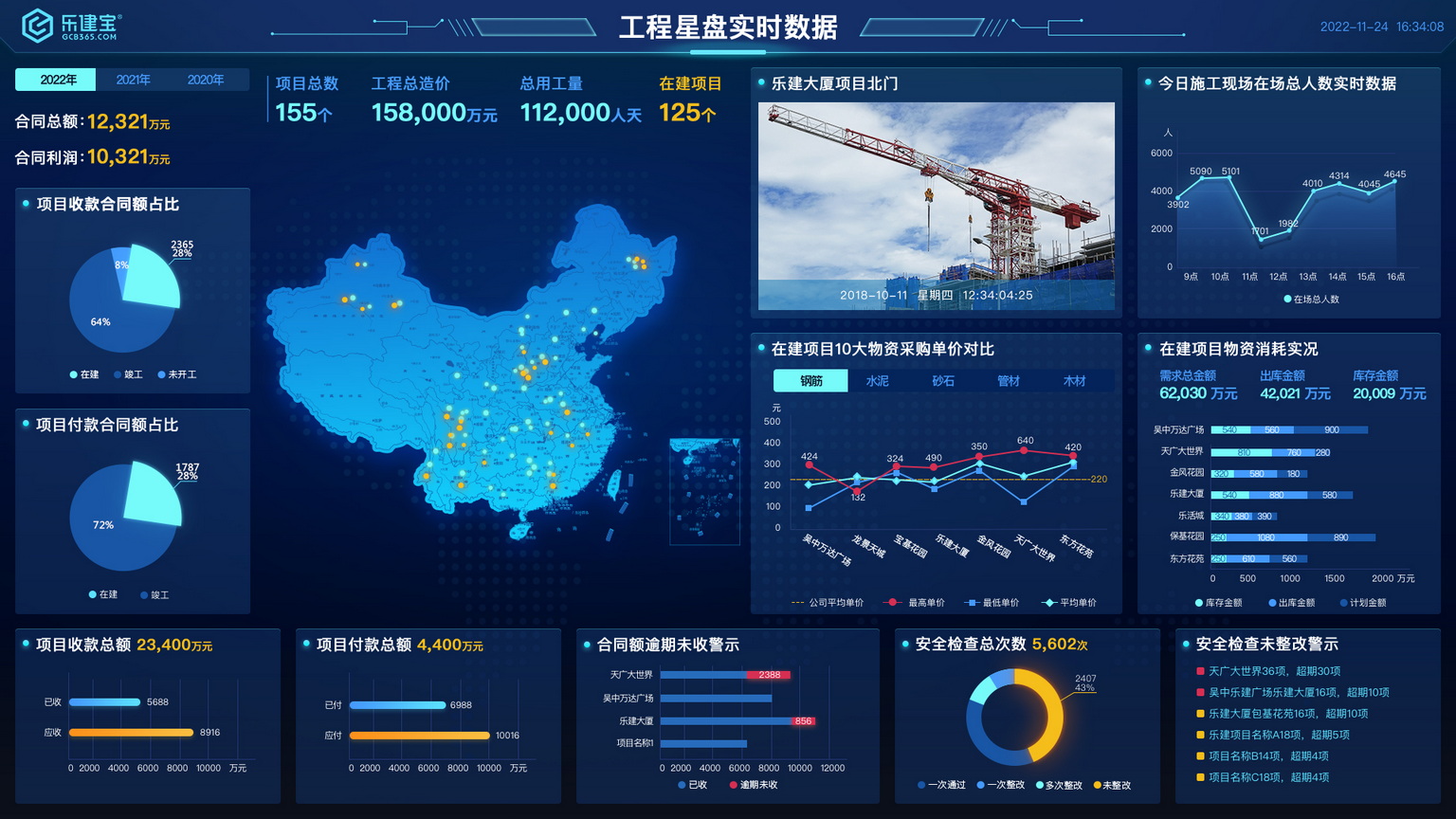The image size is (1456, 819).
Task: Toggle the 最低单价 legend item
Action: [992, 603]
